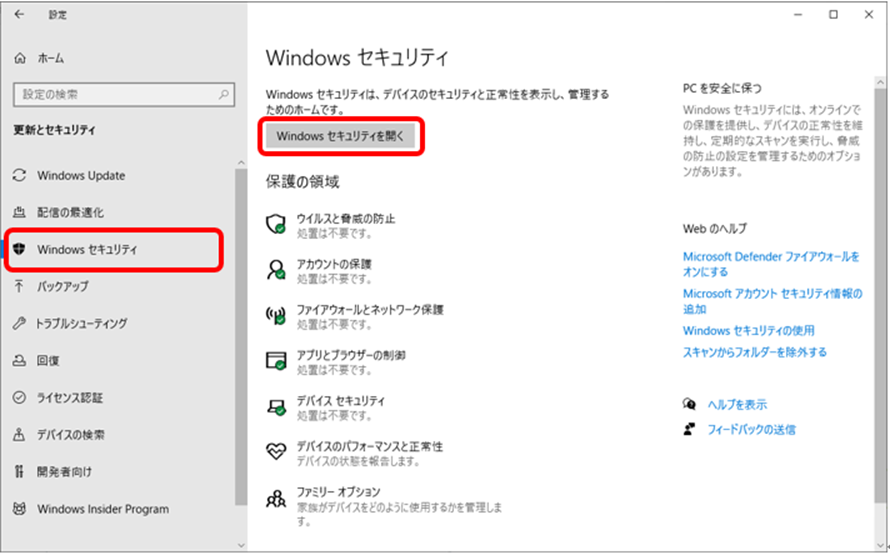Viewport: 890px width, 555px height.
Task: Click the Windows セキュリティ shield icon in the sidebar
Action: point(20,249)
